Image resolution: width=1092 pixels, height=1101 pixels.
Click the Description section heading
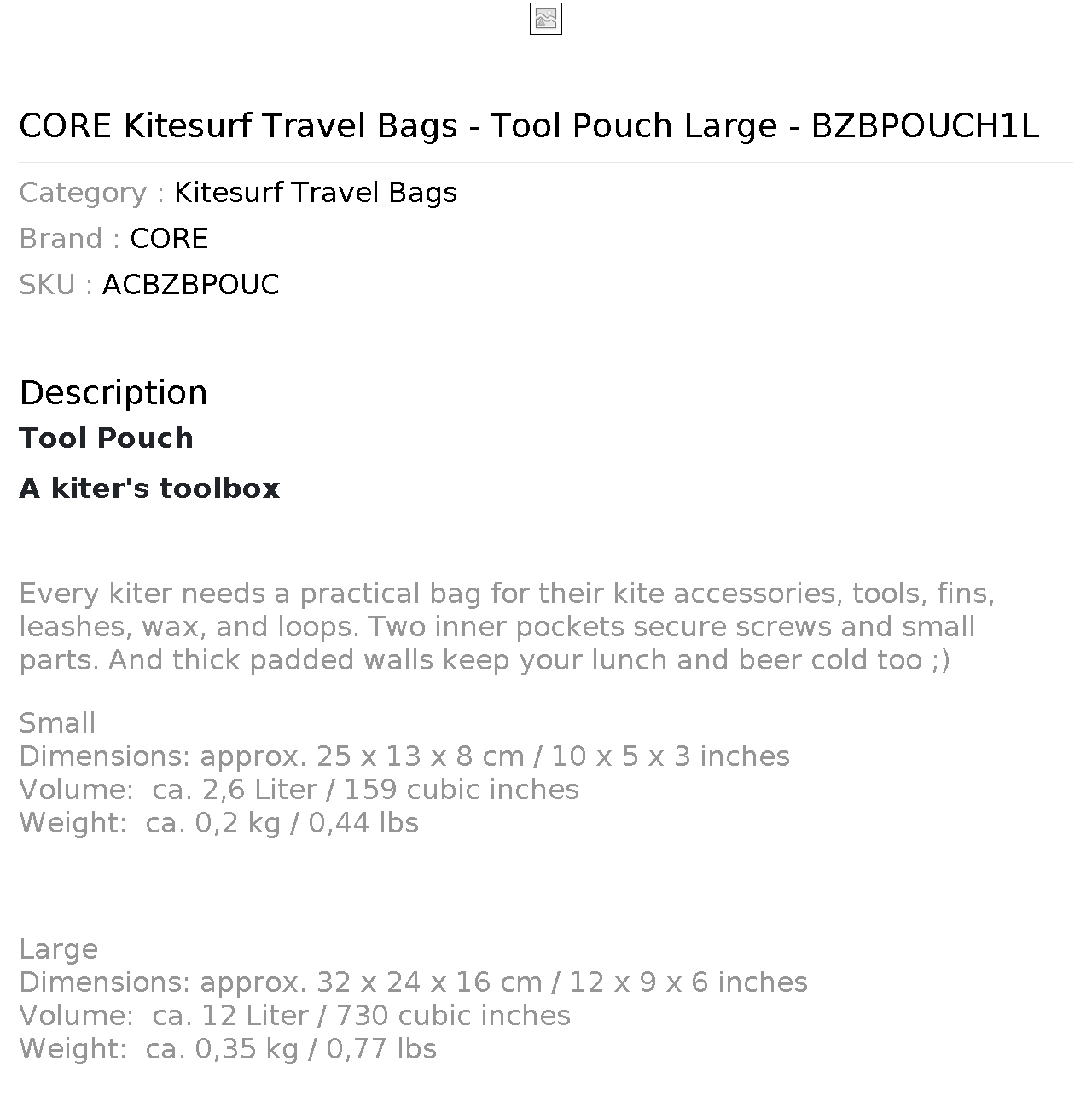coord(113,393)
